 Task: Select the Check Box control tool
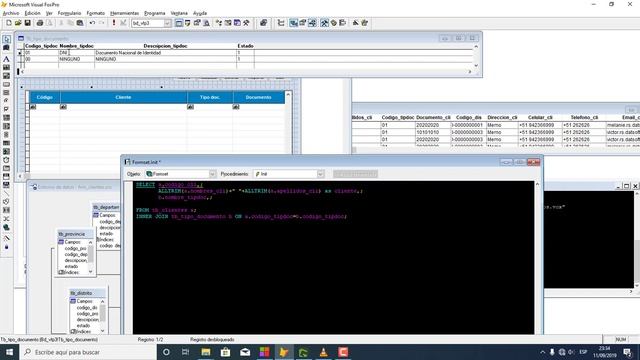tap(7, 109)
